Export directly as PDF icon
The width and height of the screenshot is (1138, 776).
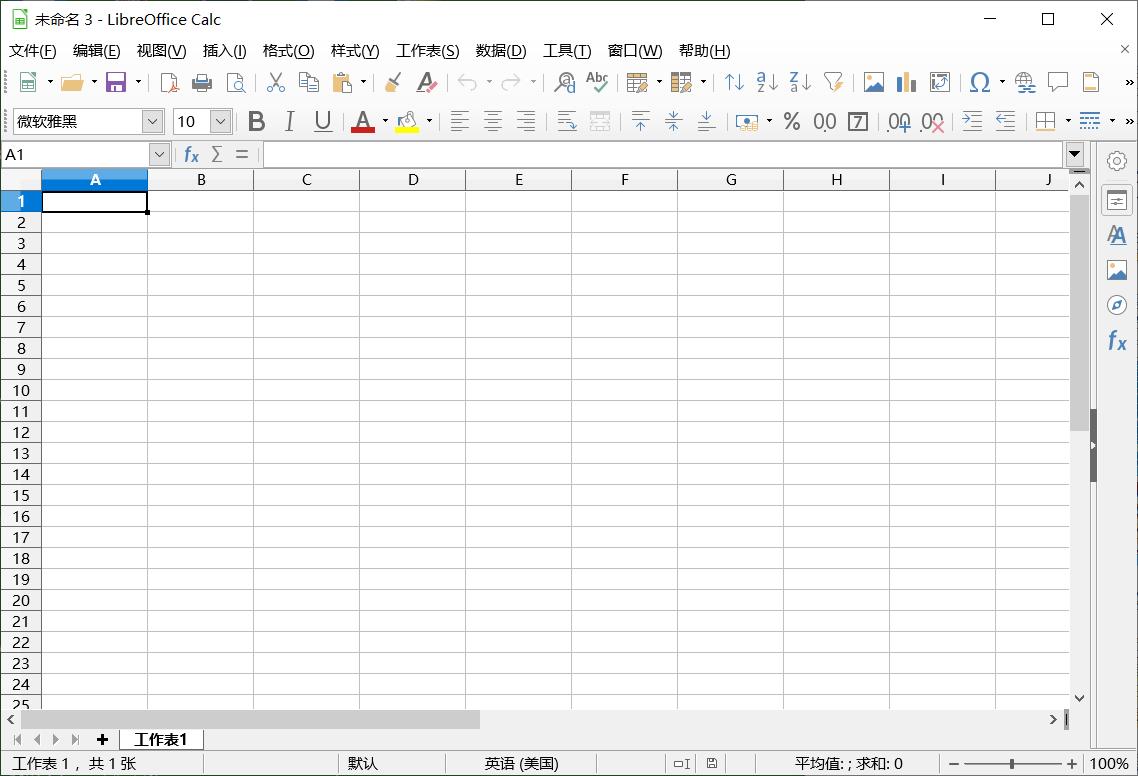pyautogui.click(x=169, y=82)
